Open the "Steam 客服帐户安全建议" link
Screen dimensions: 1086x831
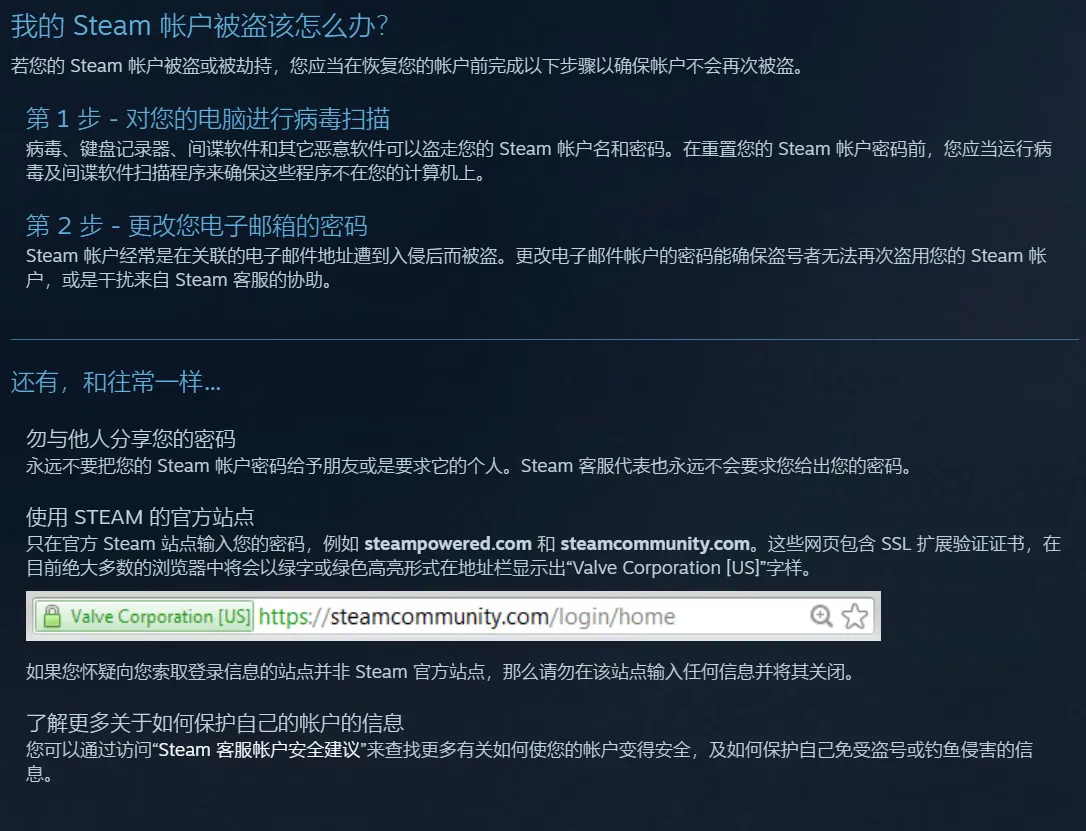[x=260, y=750]
